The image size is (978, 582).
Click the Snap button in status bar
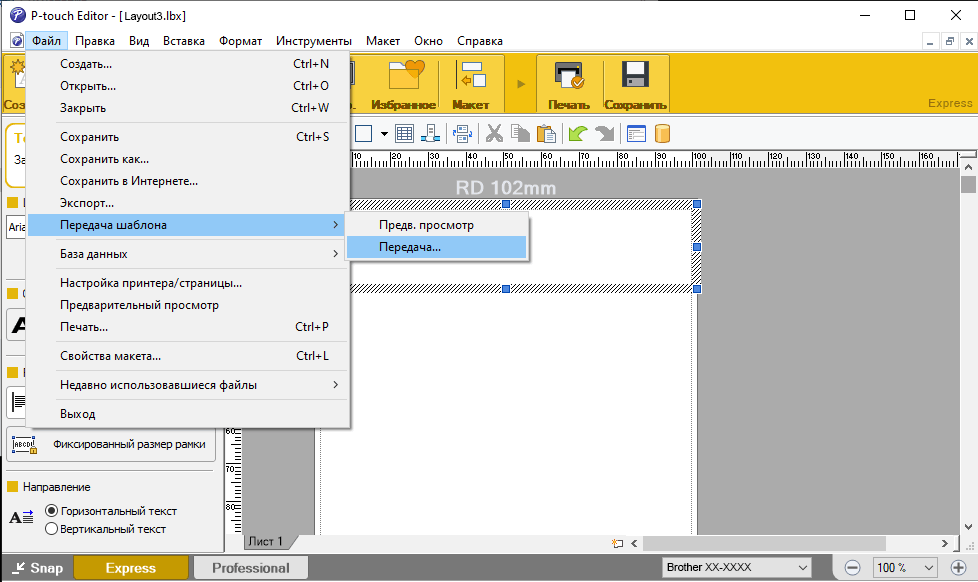click(36, 568)
